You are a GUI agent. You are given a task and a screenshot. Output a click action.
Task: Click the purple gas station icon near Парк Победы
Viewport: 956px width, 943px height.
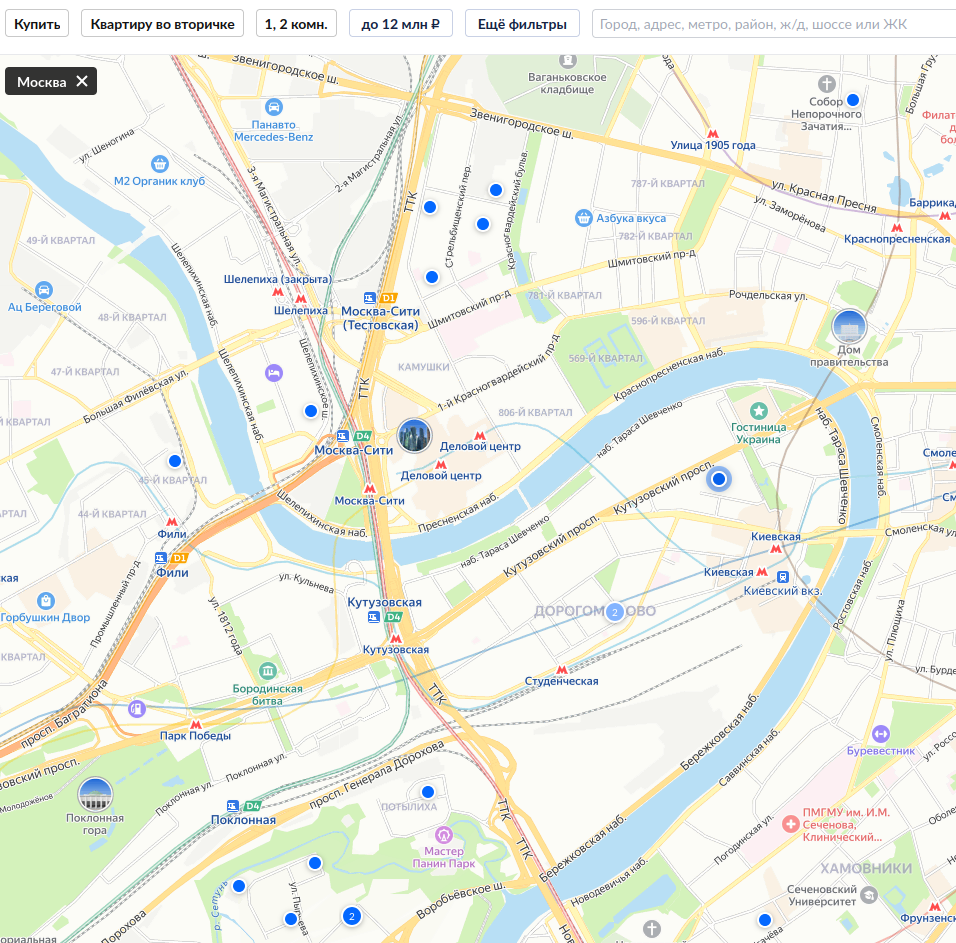[137, 709]
